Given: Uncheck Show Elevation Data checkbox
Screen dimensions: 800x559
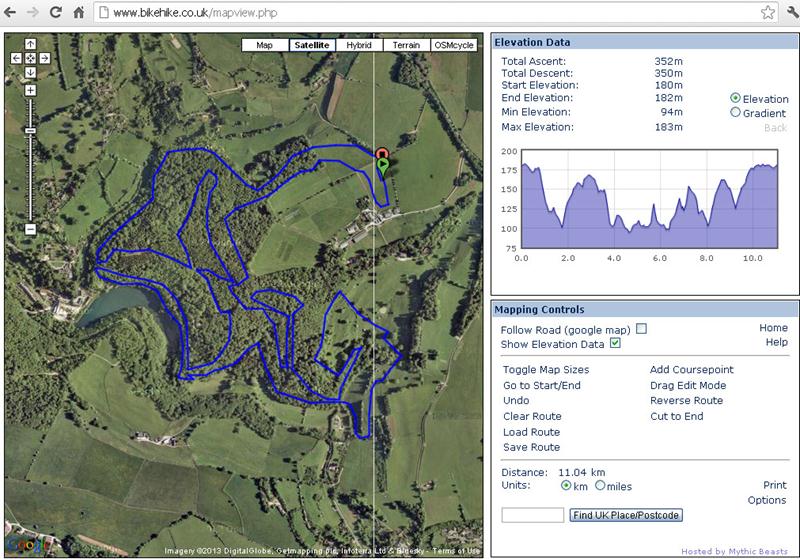Looking at the screenshot, I should point(615,344).
